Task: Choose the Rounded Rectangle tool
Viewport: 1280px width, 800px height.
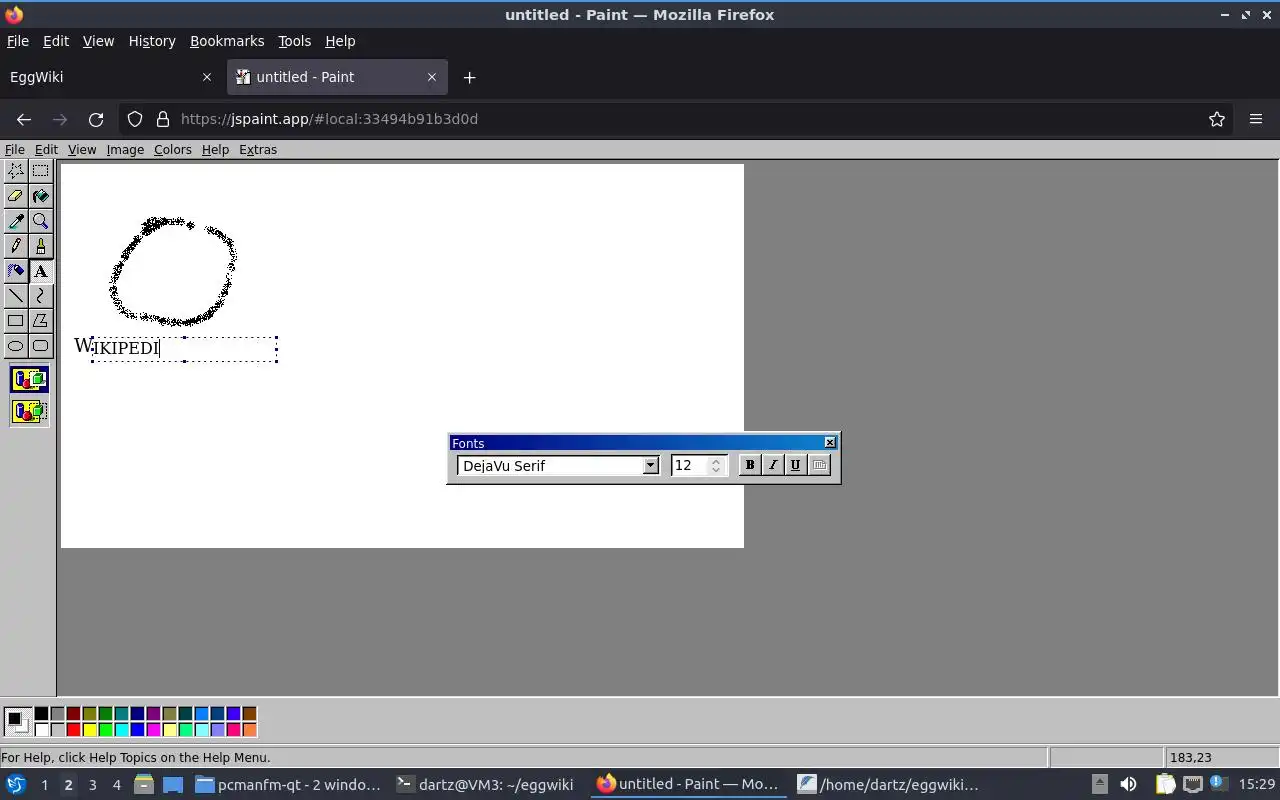Action: pyautogui.click(x=40, y=346)
